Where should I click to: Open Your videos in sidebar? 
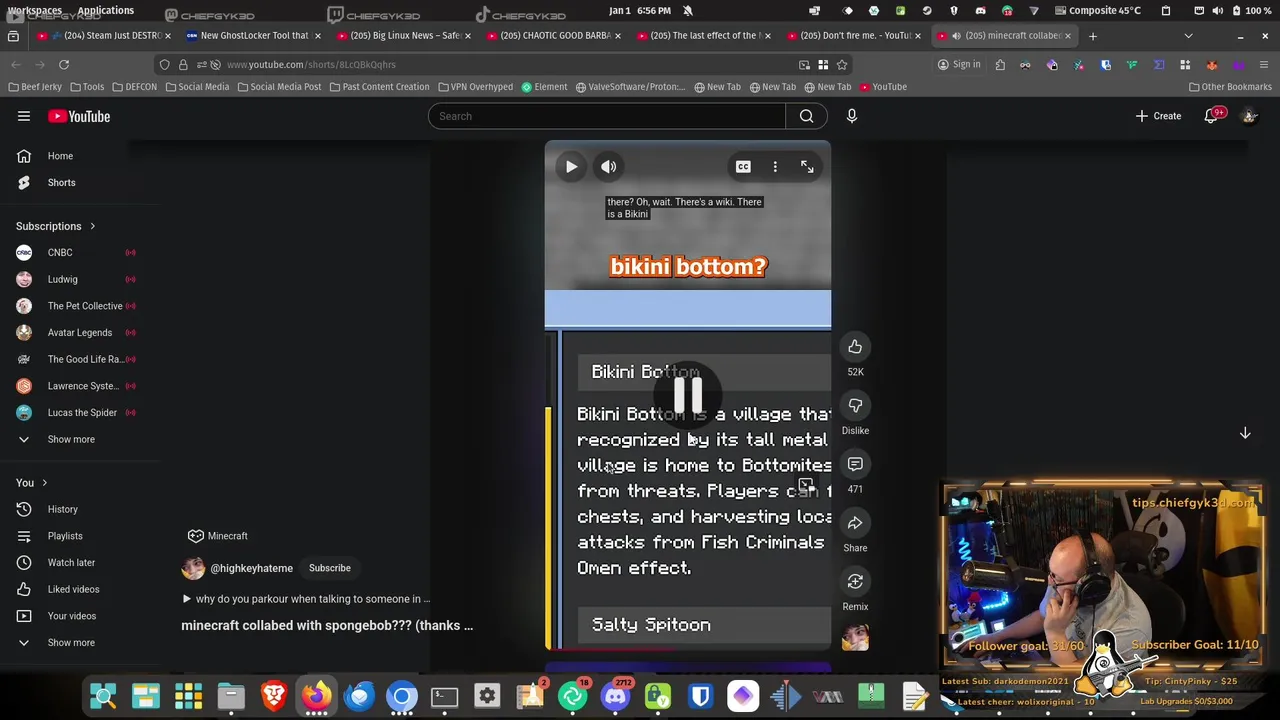pyautogui.click(x=72, y=616)
